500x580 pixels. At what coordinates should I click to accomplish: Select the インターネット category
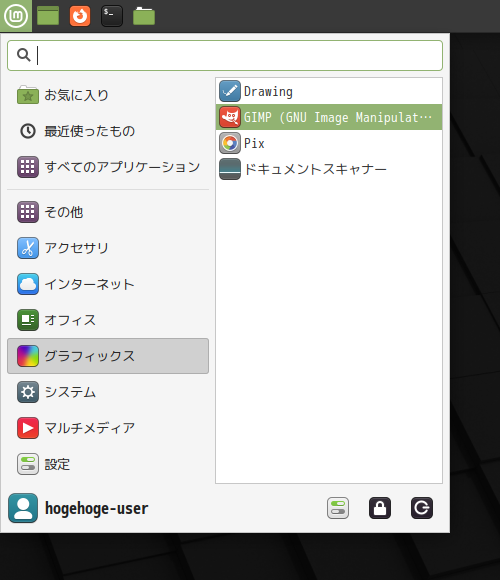coord(108,284)
